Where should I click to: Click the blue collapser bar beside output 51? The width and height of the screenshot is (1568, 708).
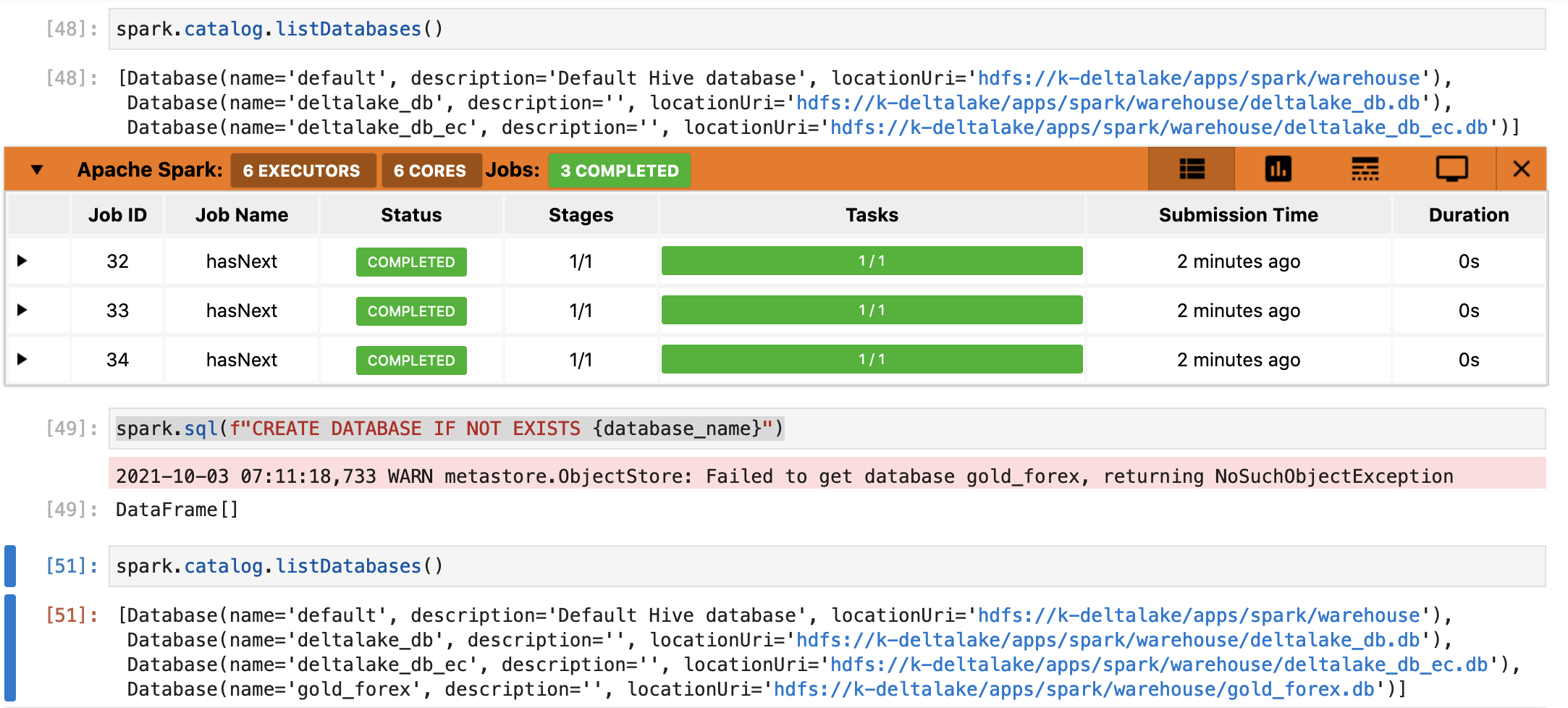(x=10, y=649)
